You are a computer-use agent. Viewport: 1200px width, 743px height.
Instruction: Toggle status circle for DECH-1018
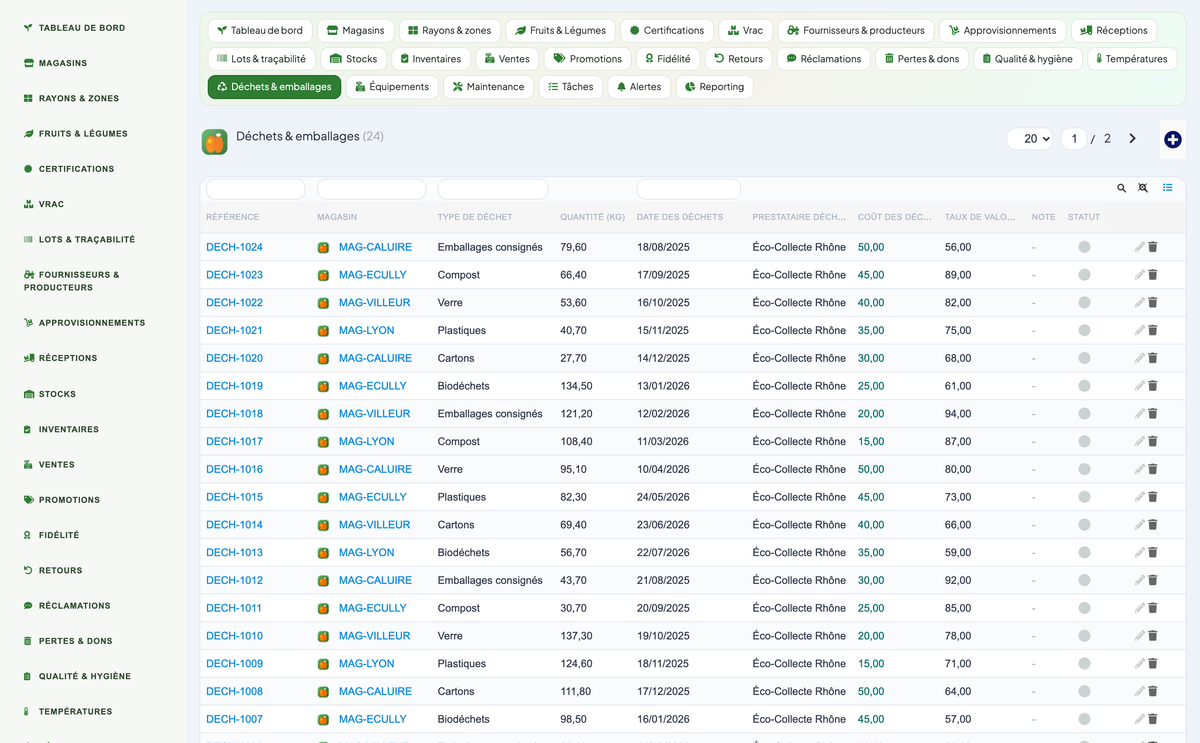click(1084, 414)
